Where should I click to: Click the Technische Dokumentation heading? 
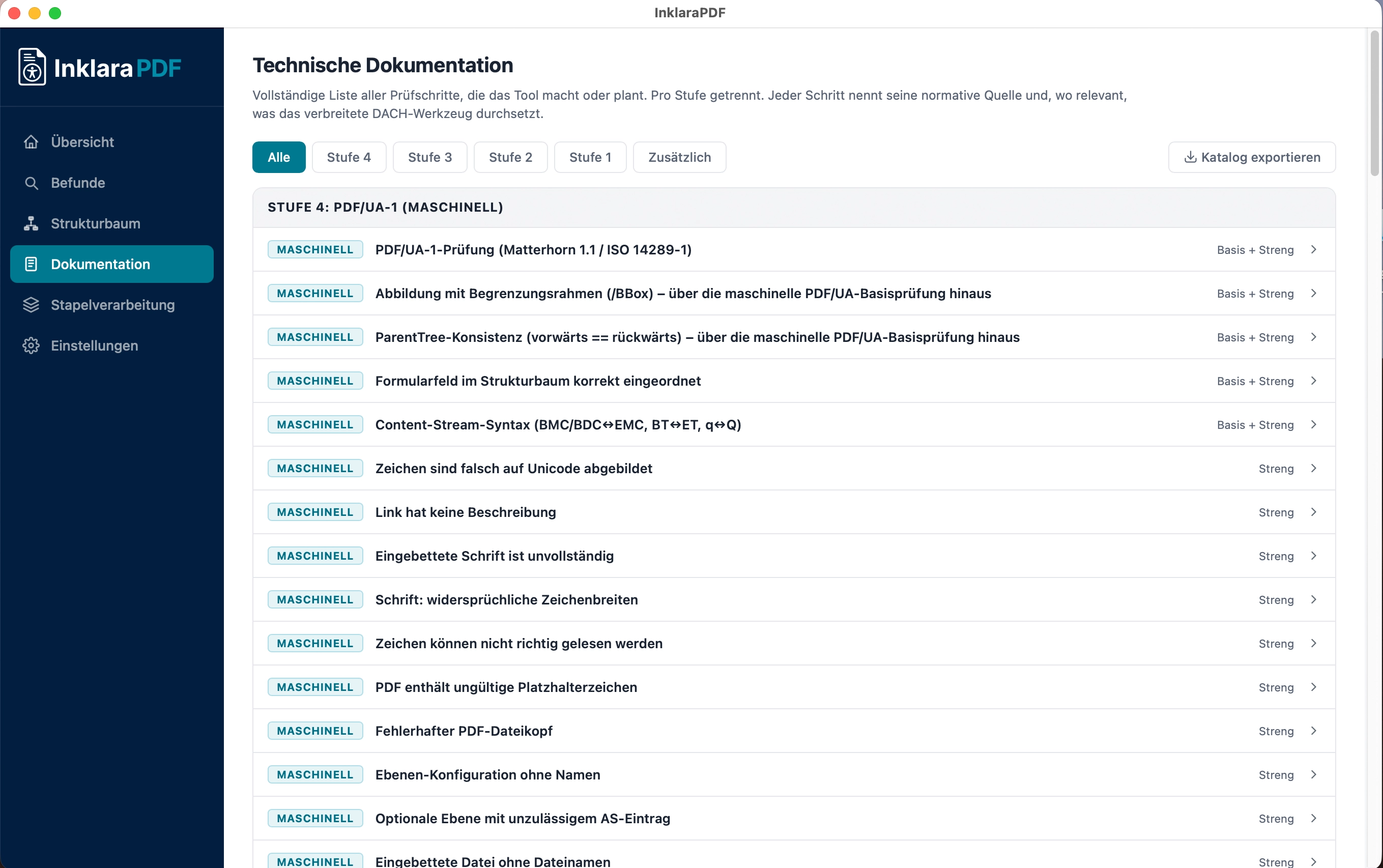tap(383, 65)
